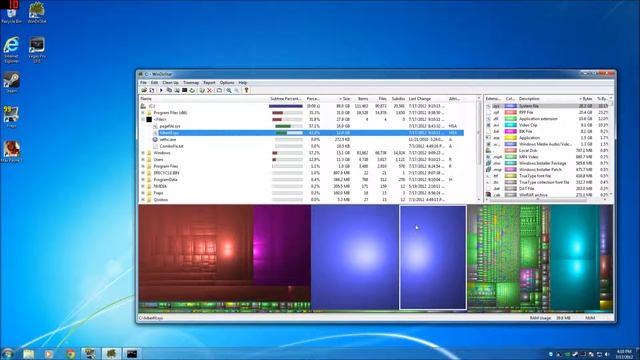
Task: Open the Recycle Bin desktop icon
Action: [x=11, y=13]
